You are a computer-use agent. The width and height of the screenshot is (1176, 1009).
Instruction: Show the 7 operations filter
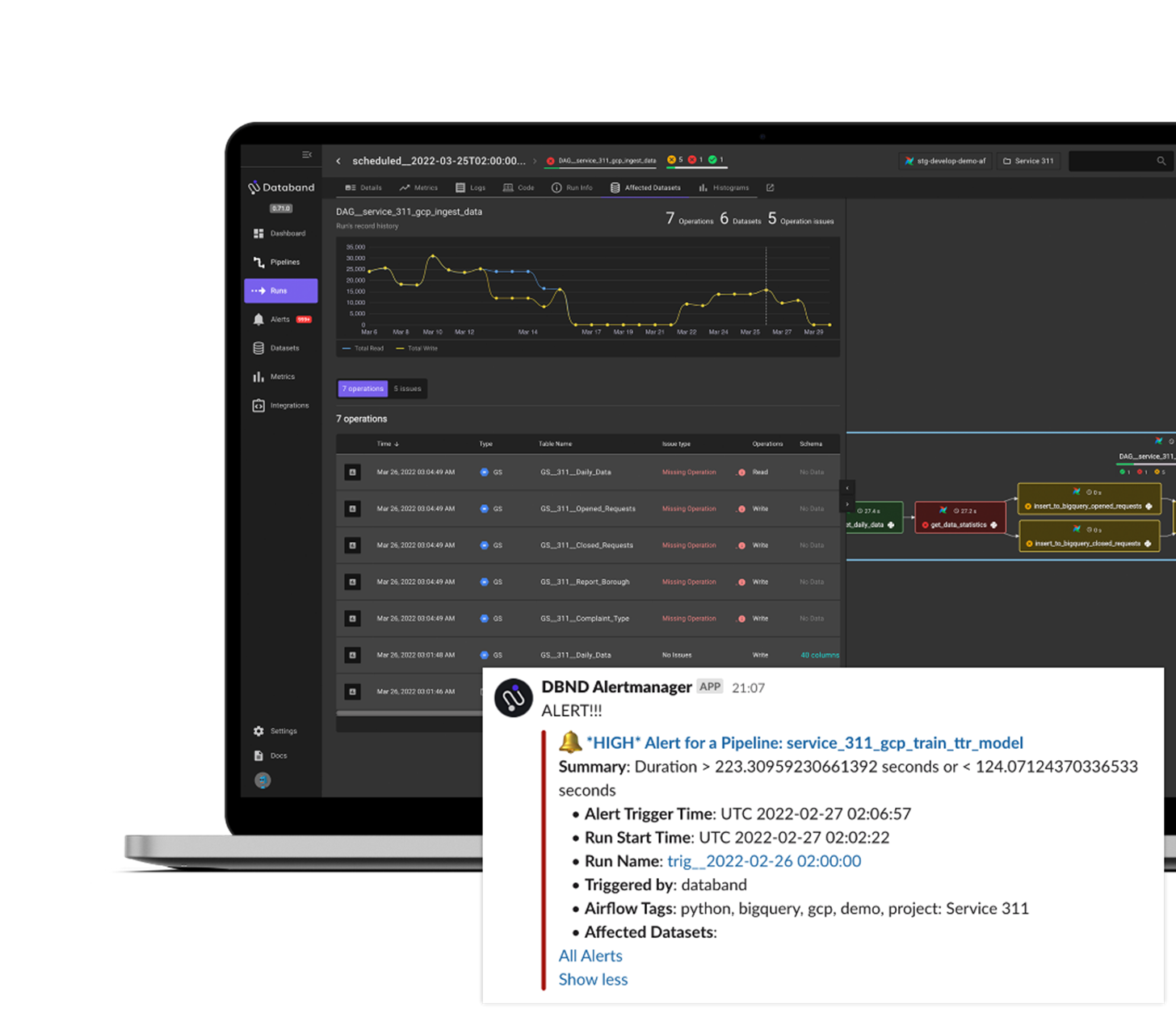click(x=363, y=389)
